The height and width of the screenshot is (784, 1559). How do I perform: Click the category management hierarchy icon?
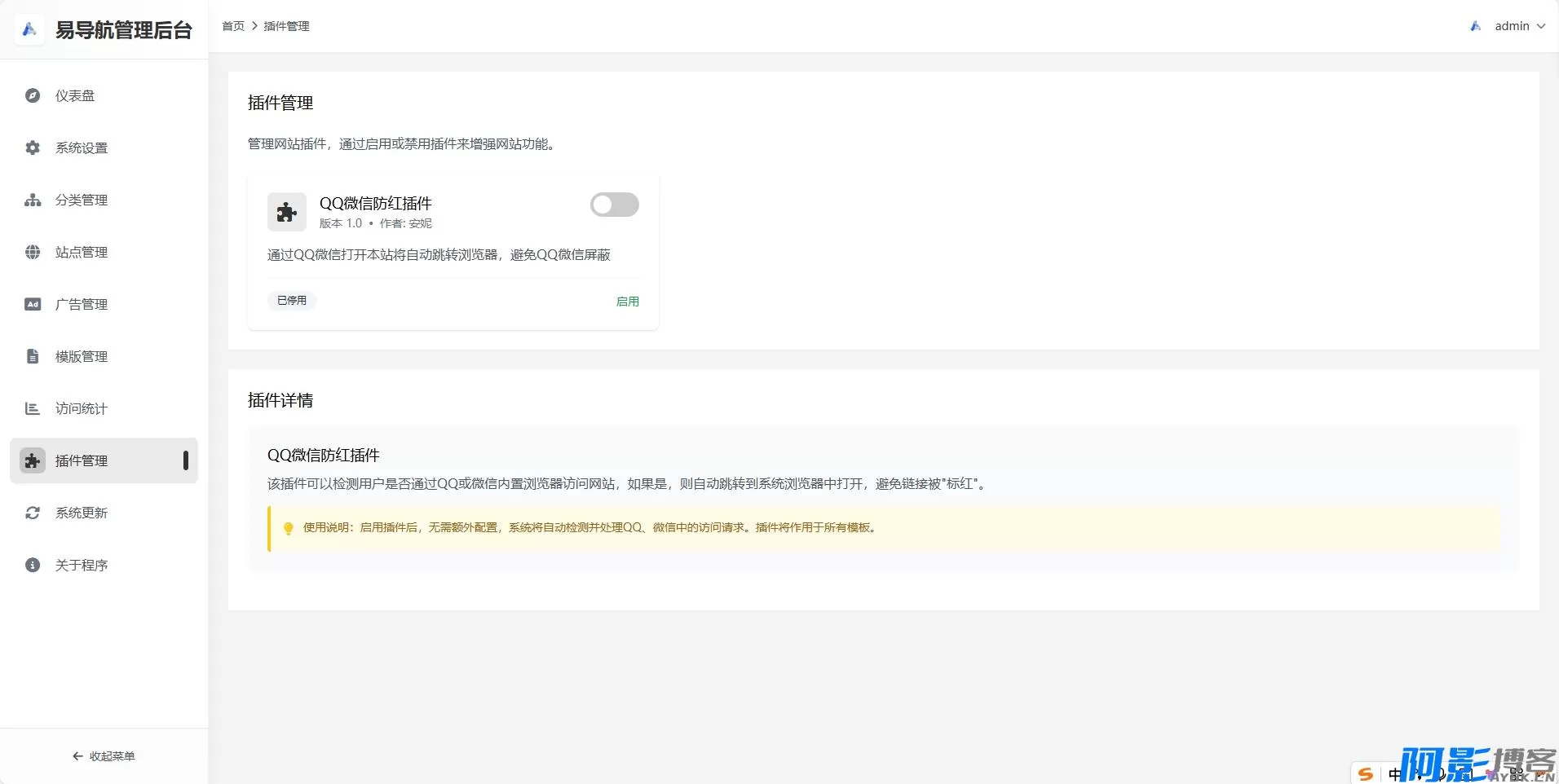point(33,200)
